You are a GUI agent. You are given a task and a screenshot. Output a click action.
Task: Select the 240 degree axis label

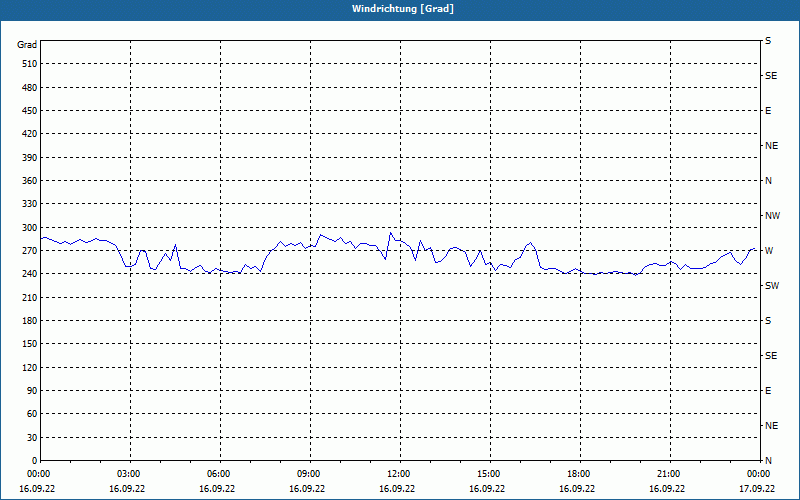pos(30,274)
